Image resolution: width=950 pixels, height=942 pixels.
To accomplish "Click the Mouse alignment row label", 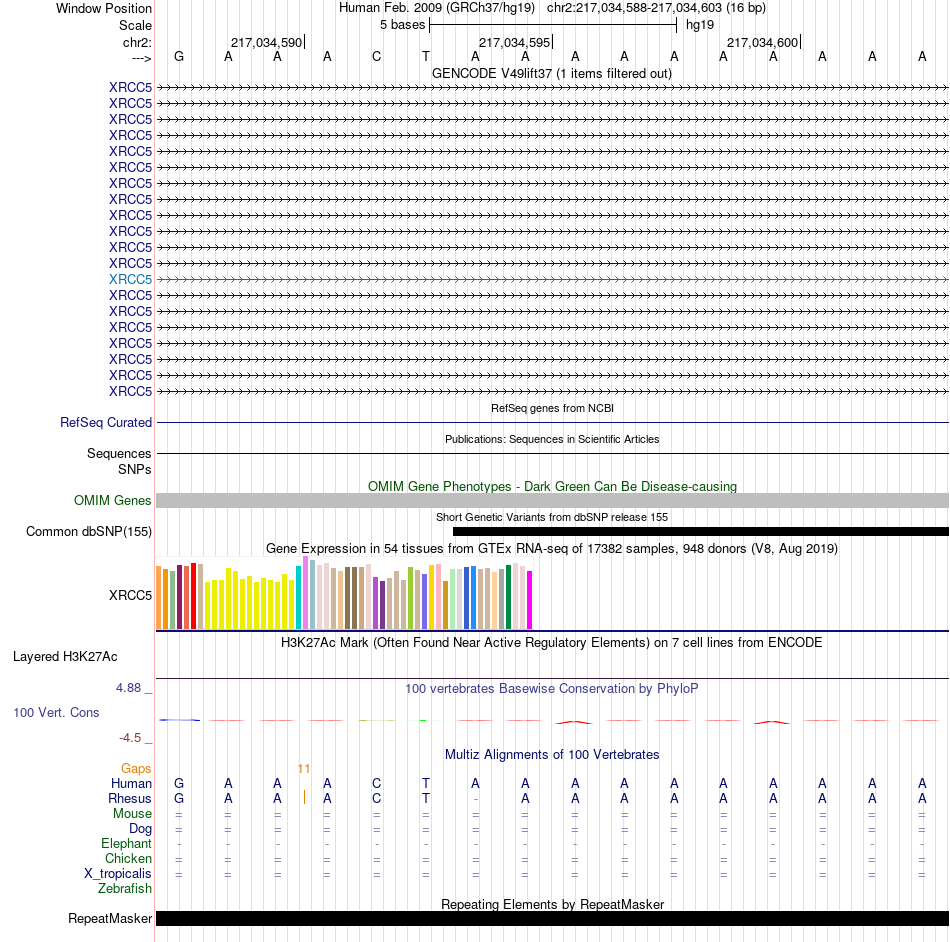I will coord(132,814).
